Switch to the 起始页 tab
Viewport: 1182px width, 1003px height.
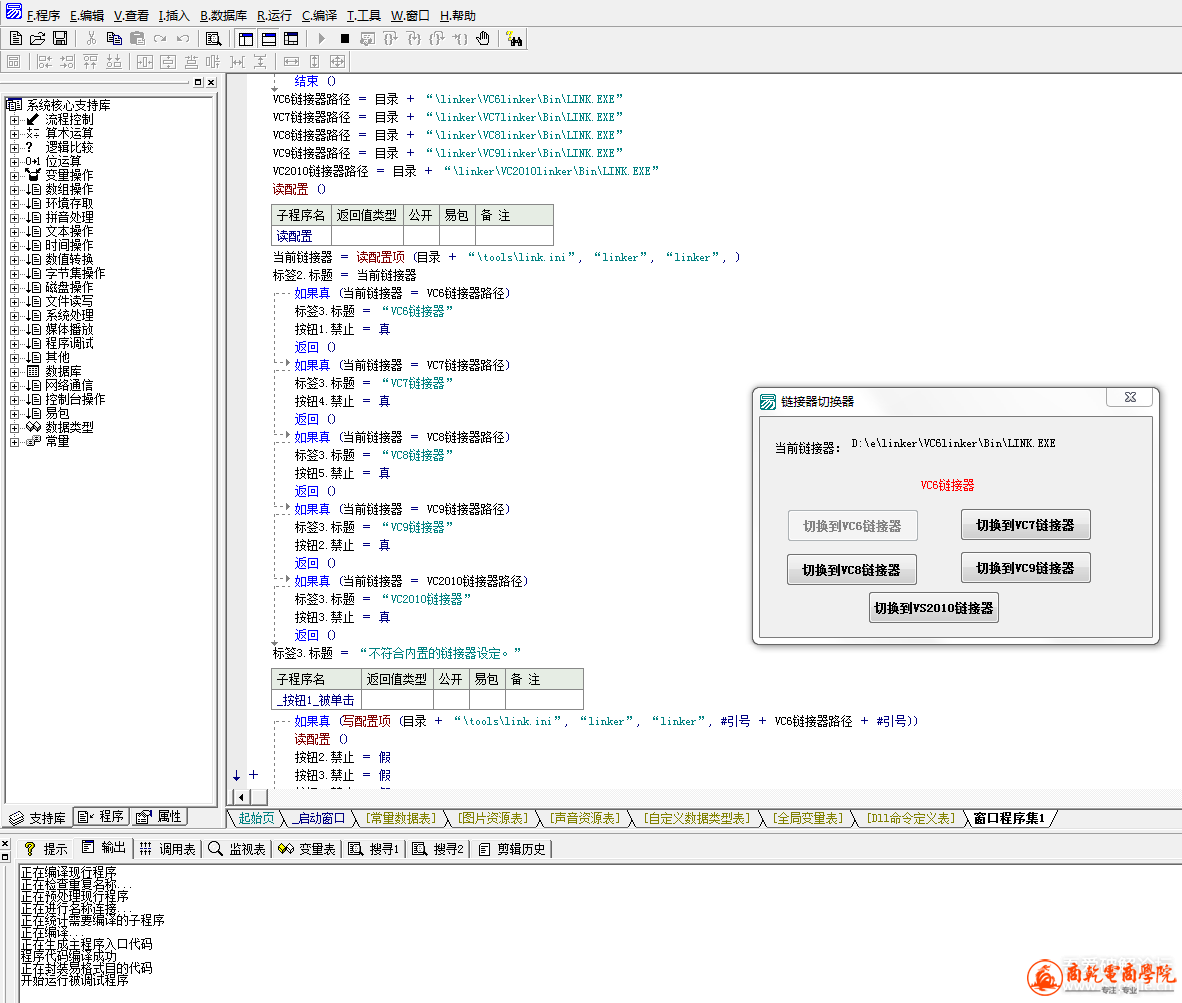[x=256, y=818]
